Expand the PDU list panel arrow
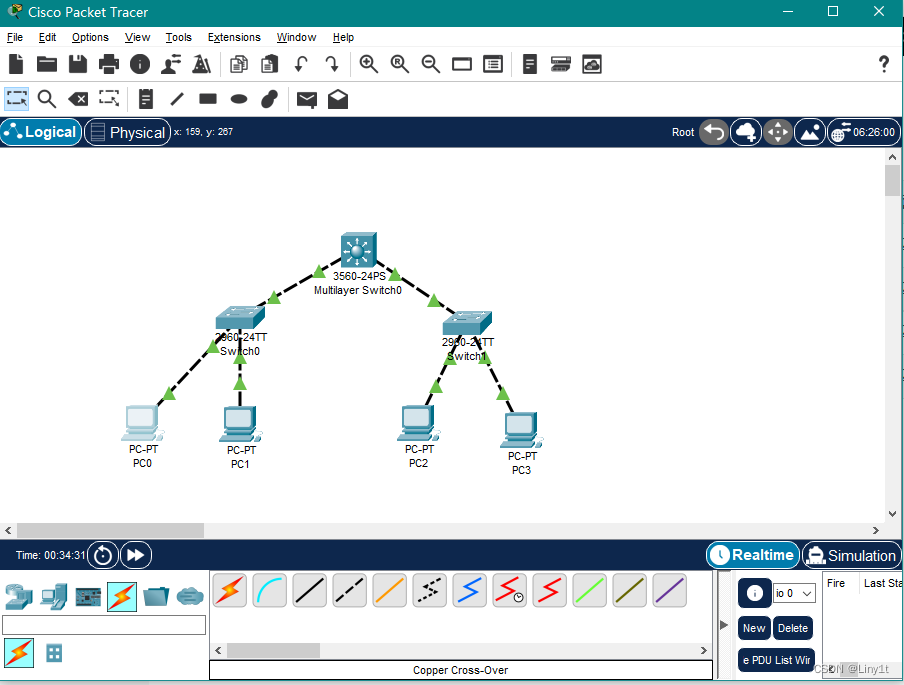 coord(724,624)
